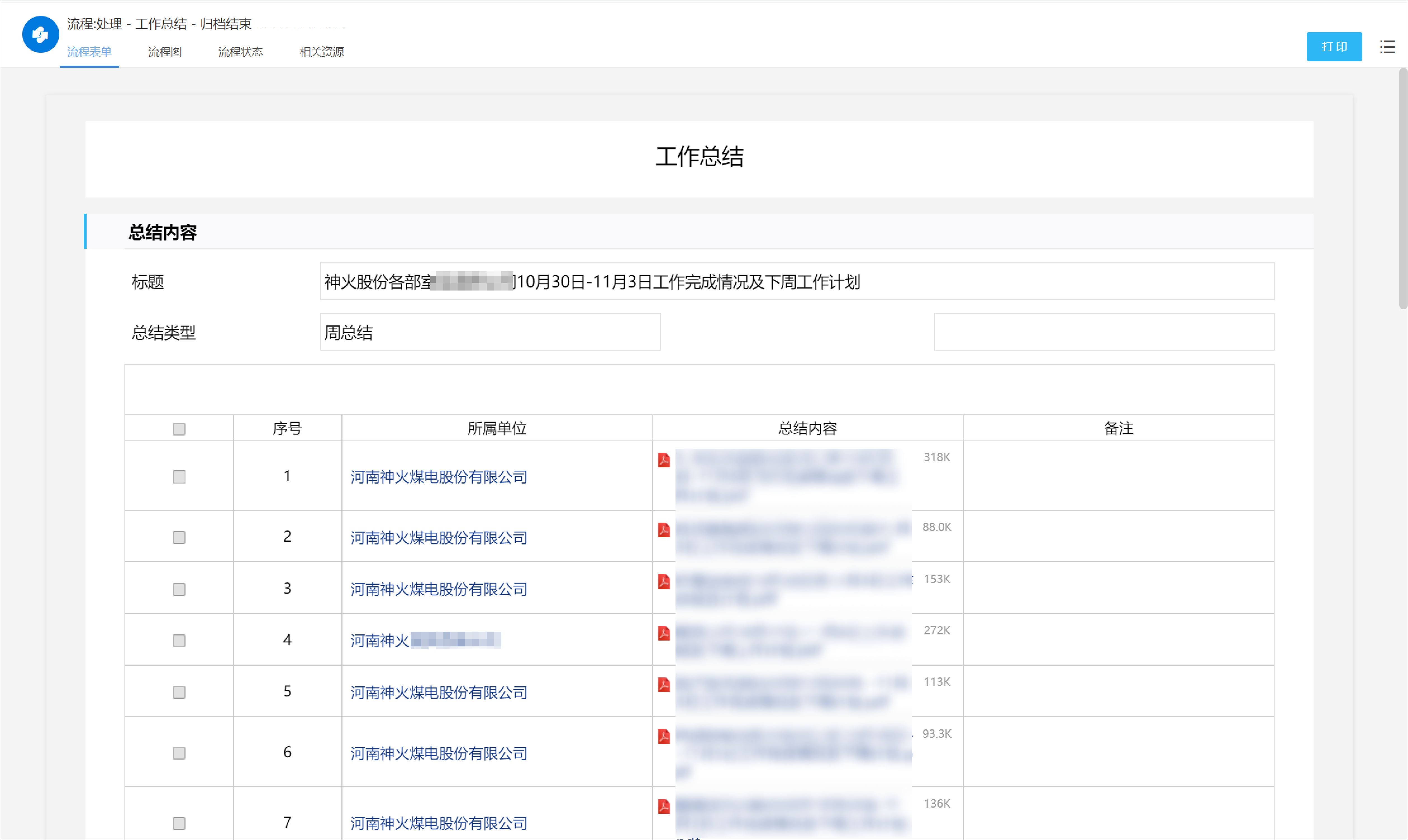Click the 打印 print button
Viewport: 1408px width, 840px height.
(x=1334, y=46)
